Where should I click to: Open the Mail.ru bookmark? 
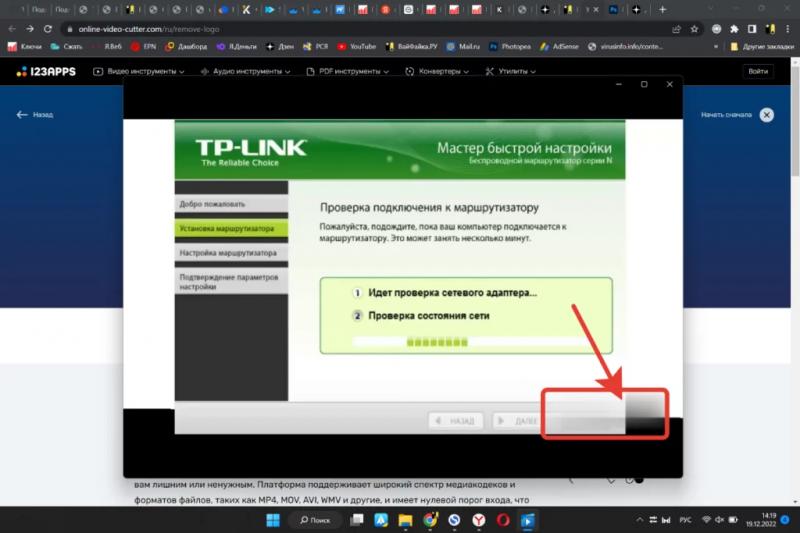pyautogui.click(x=463, y=46)
